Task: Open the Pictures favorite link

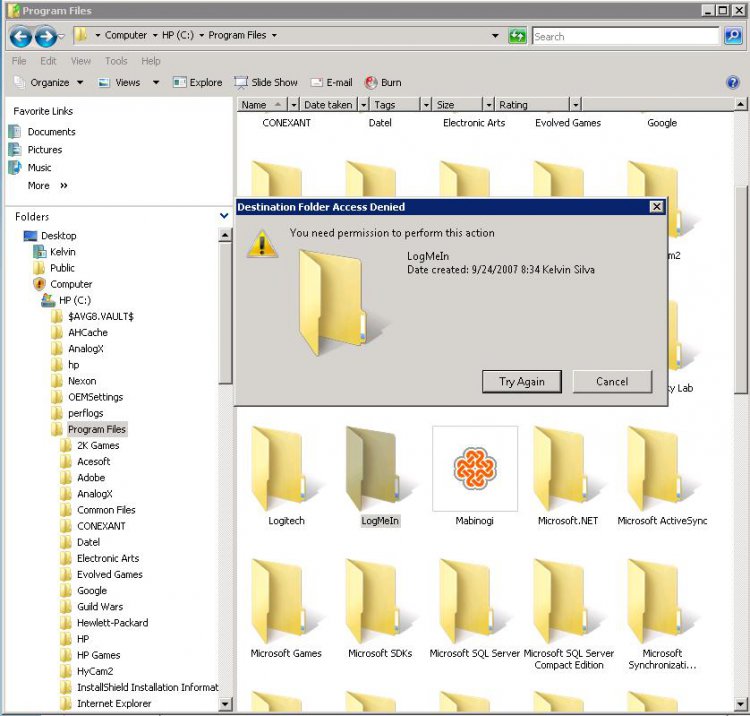Action: pos(36,150)
